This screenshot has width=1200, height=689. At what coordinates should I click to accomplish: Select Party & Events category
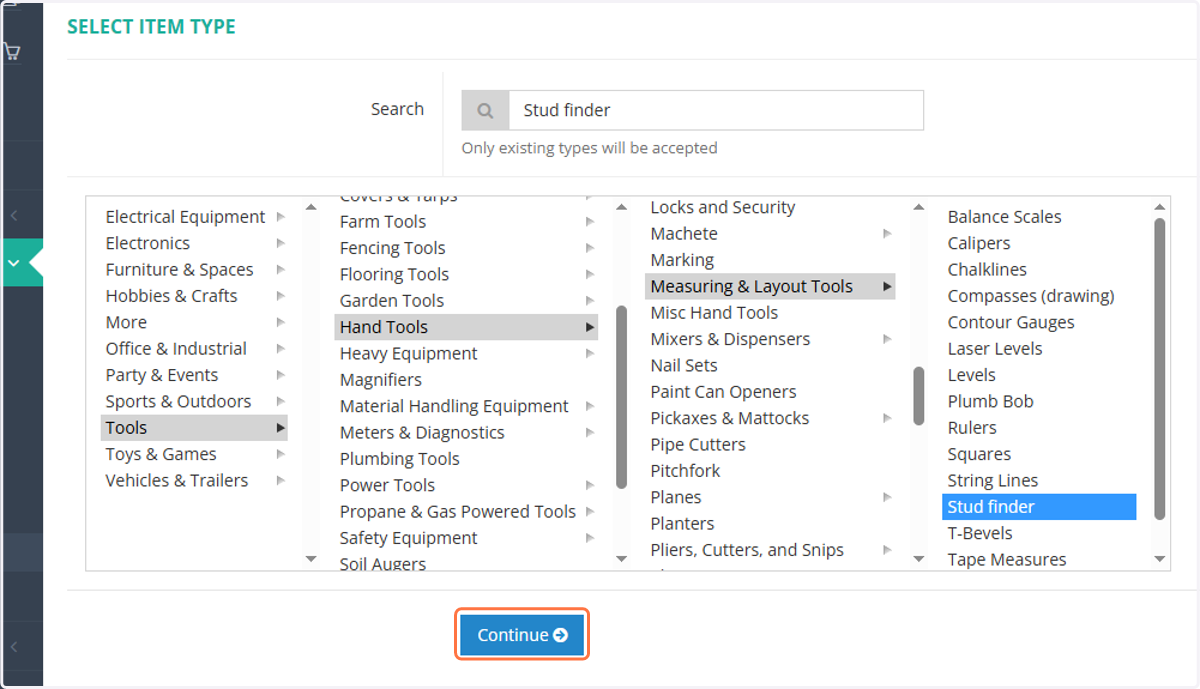pyautogui.click(x=162, y=375)
